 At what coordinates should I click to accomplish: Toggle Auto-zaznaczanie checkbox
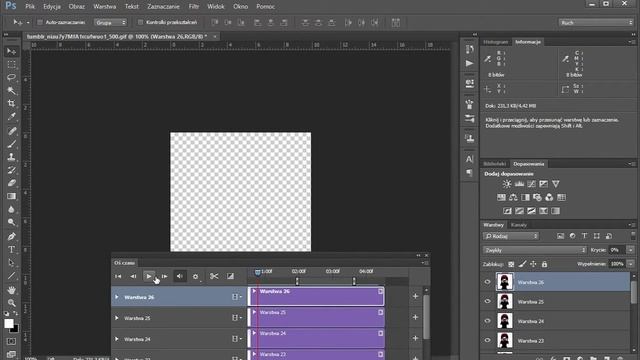pos(40,22)
